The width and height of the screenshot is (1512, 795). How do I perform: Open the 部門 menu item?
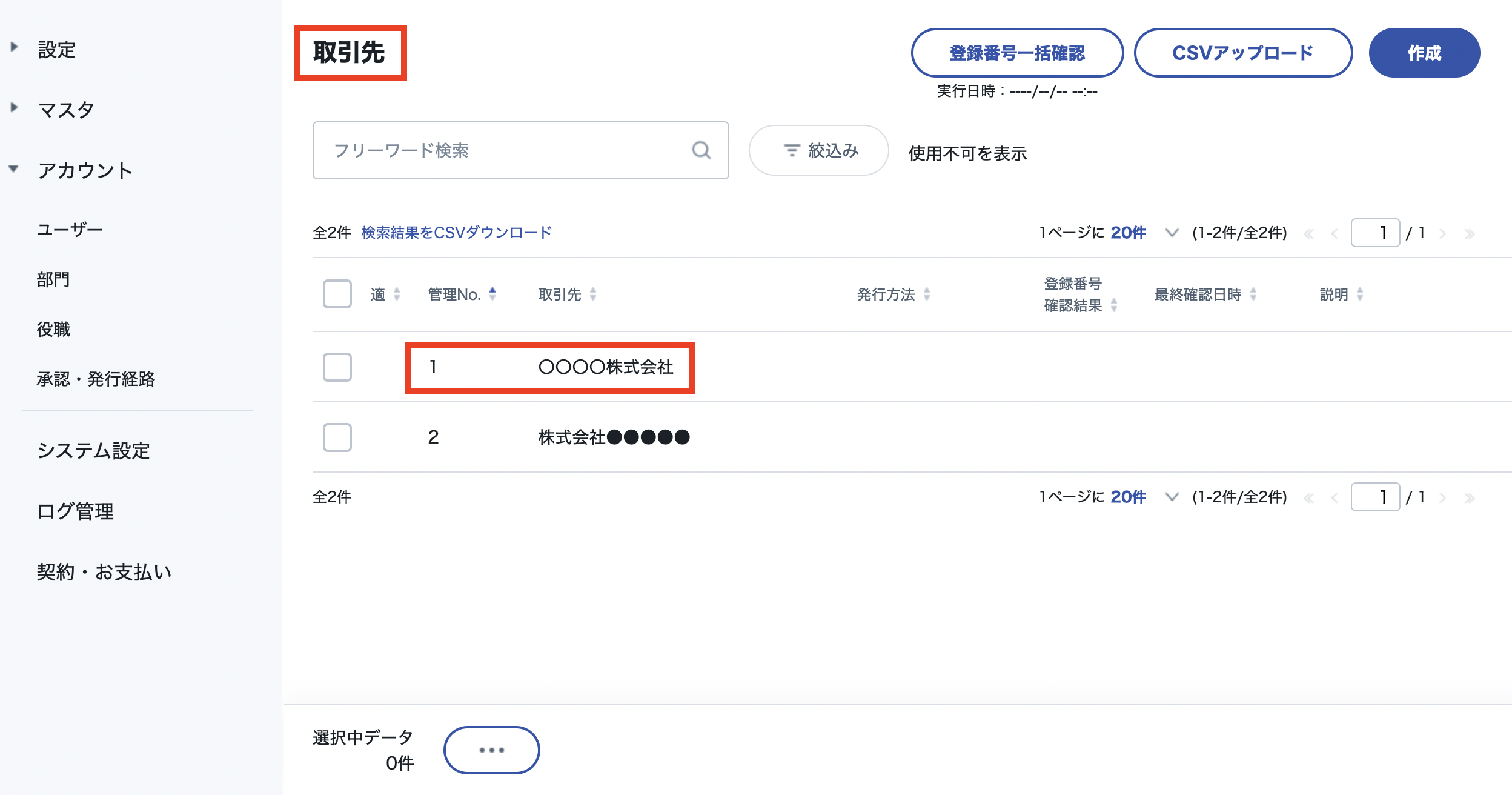pyautogui.click(x=53, y=279)
